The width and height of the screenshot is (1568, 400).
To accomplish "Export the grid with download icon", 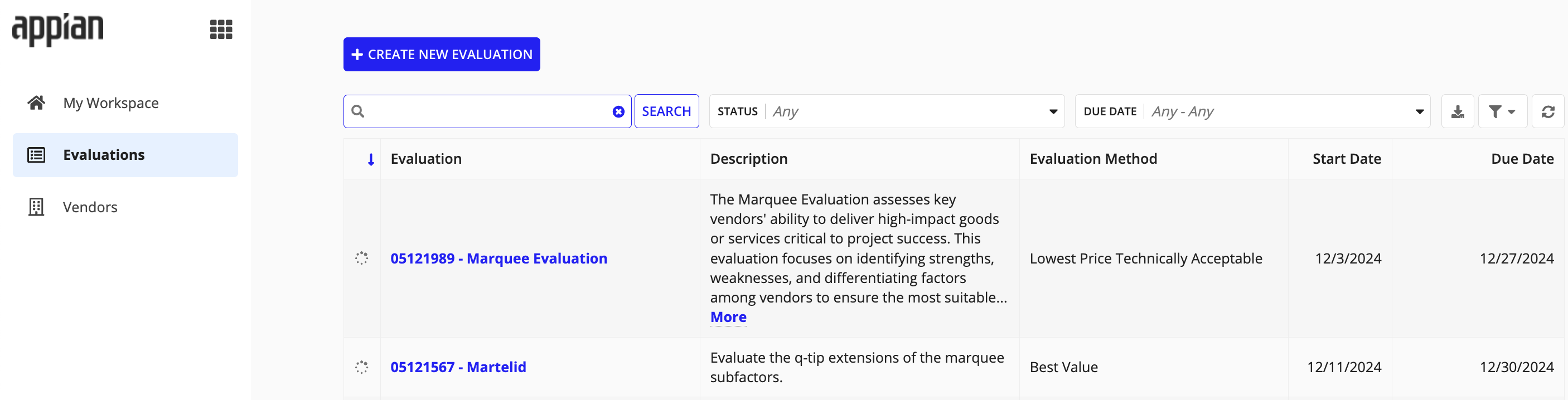I will pos(1457,111).
